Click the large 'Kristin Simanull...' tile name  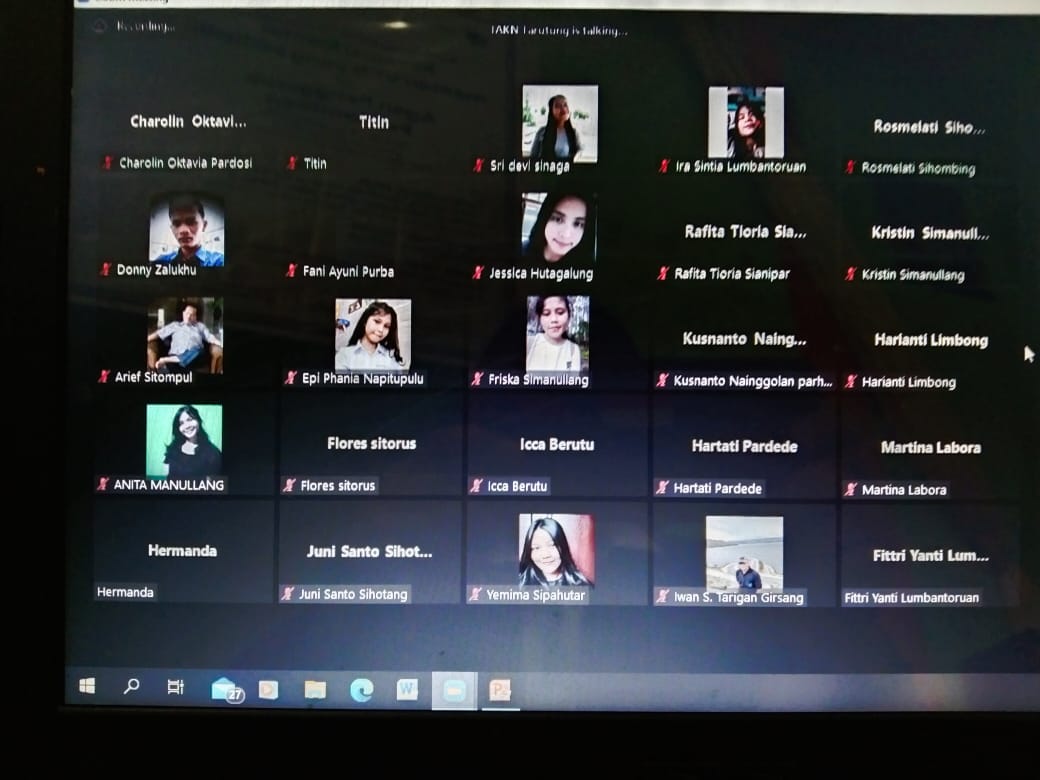click(930, 233)
